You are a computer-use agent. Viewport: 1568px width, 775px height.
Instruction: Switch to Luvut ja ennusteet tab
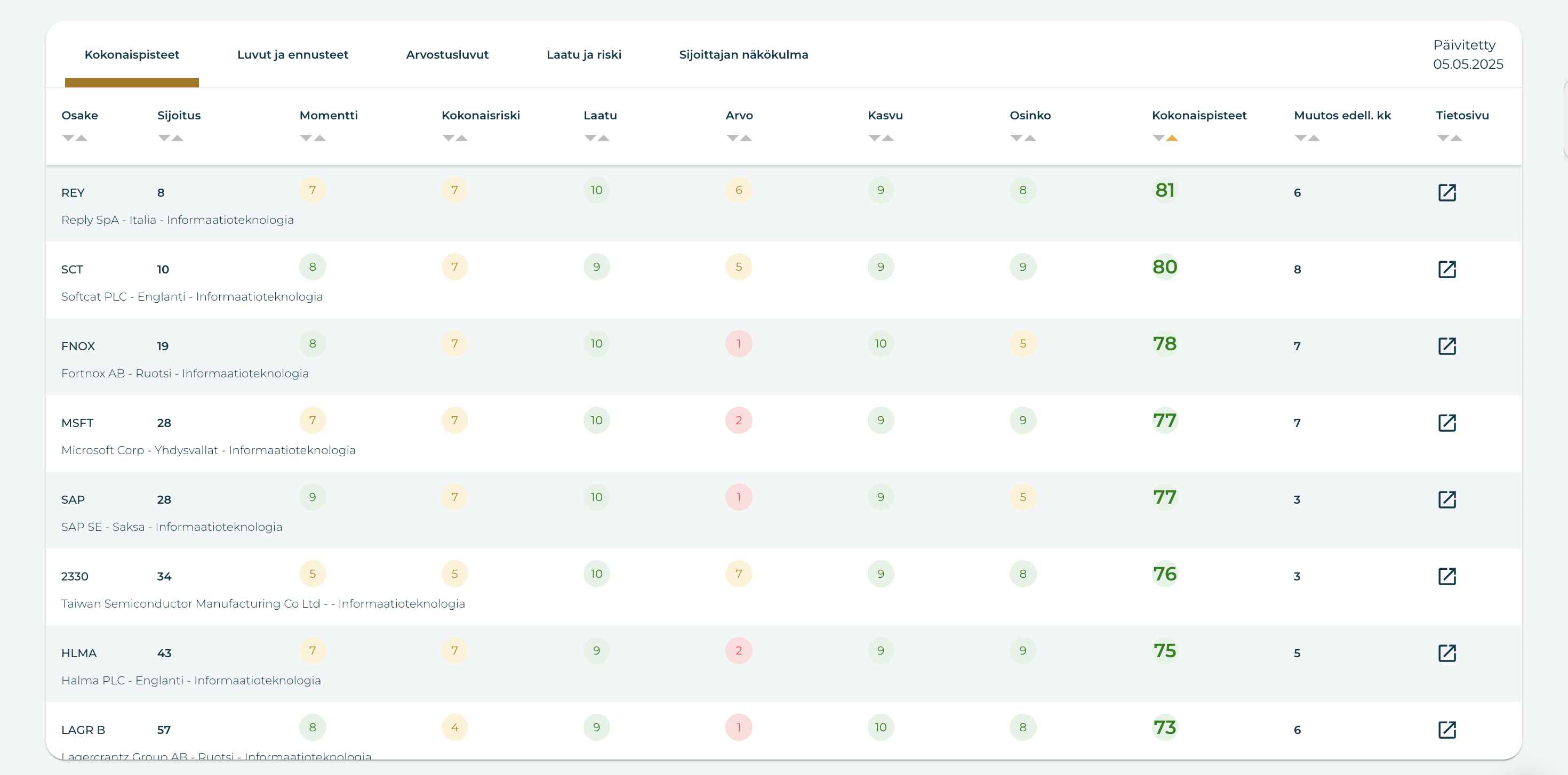[292, 55]
